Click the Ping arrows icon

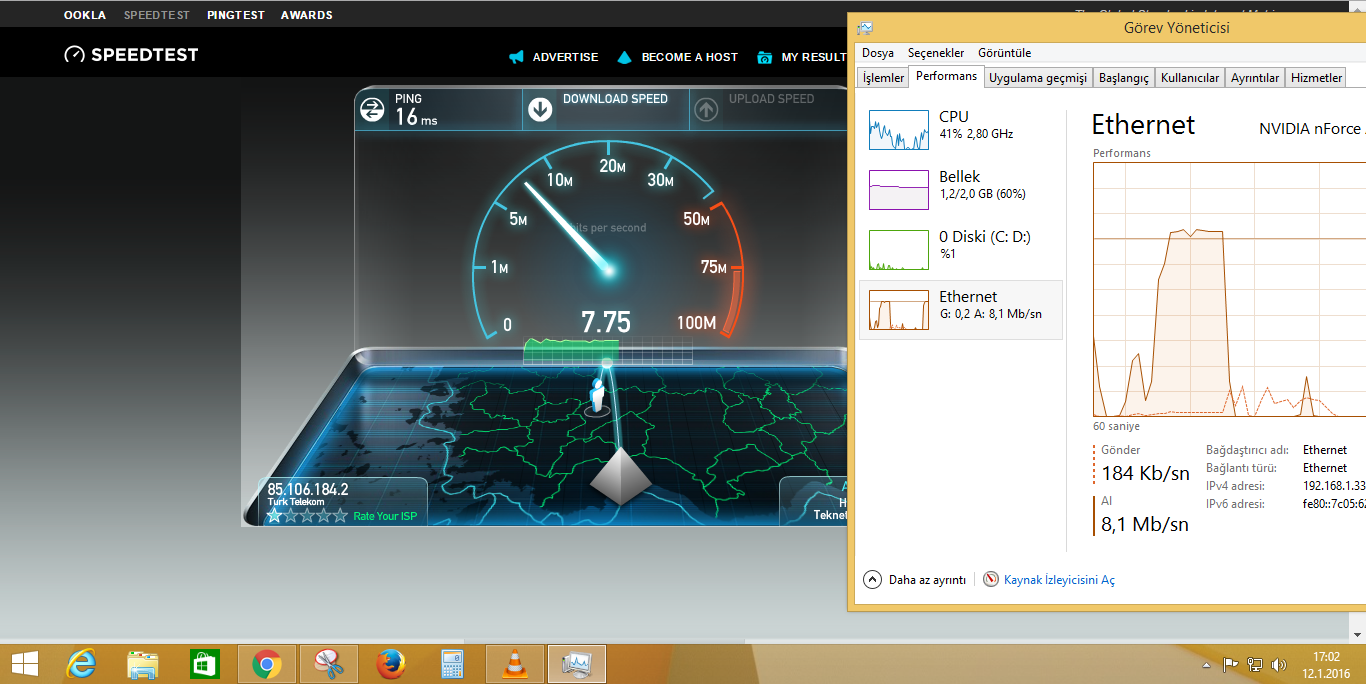tap(373, 109)
